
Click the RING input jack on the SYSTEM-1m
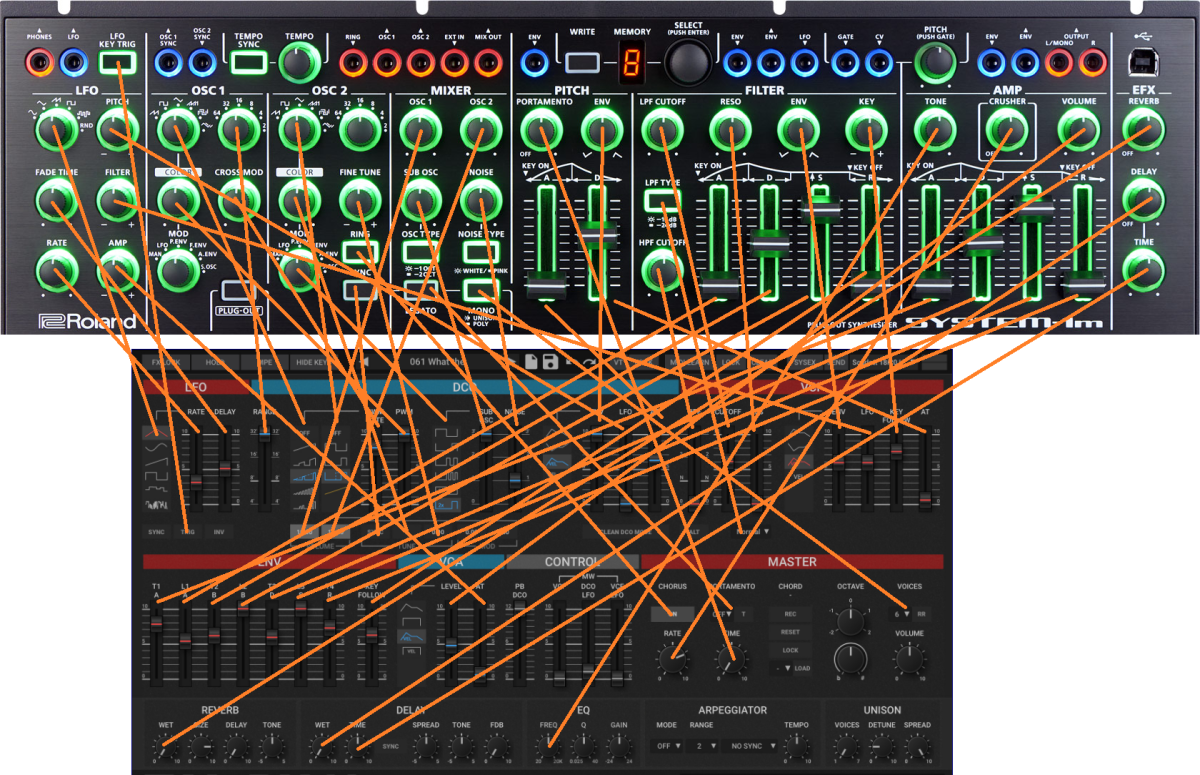click(352, 63)
